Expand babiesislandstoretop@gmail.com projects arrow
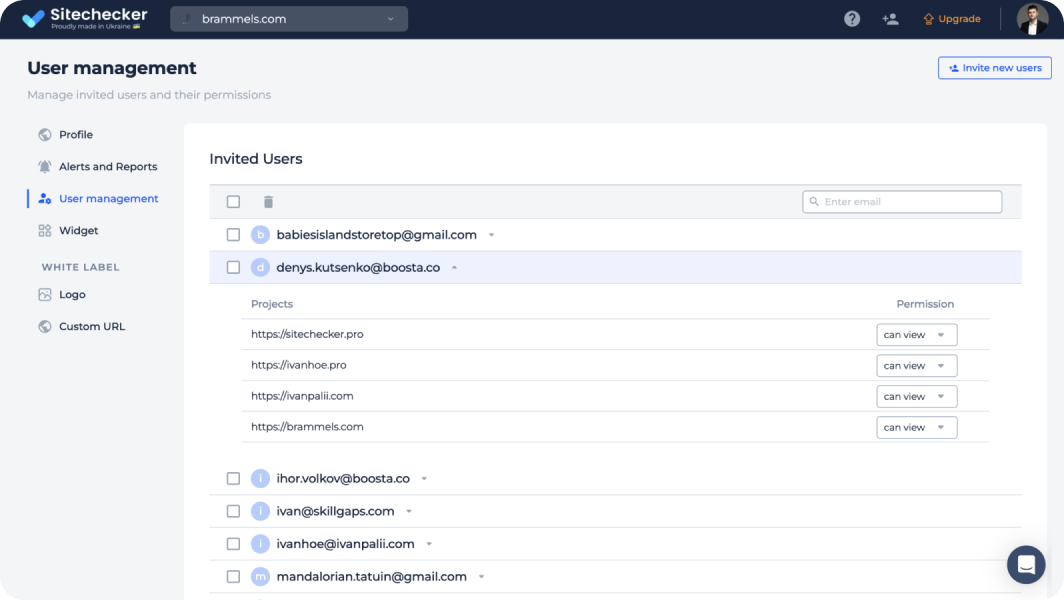1064x600 pixels. coord(491,235)
